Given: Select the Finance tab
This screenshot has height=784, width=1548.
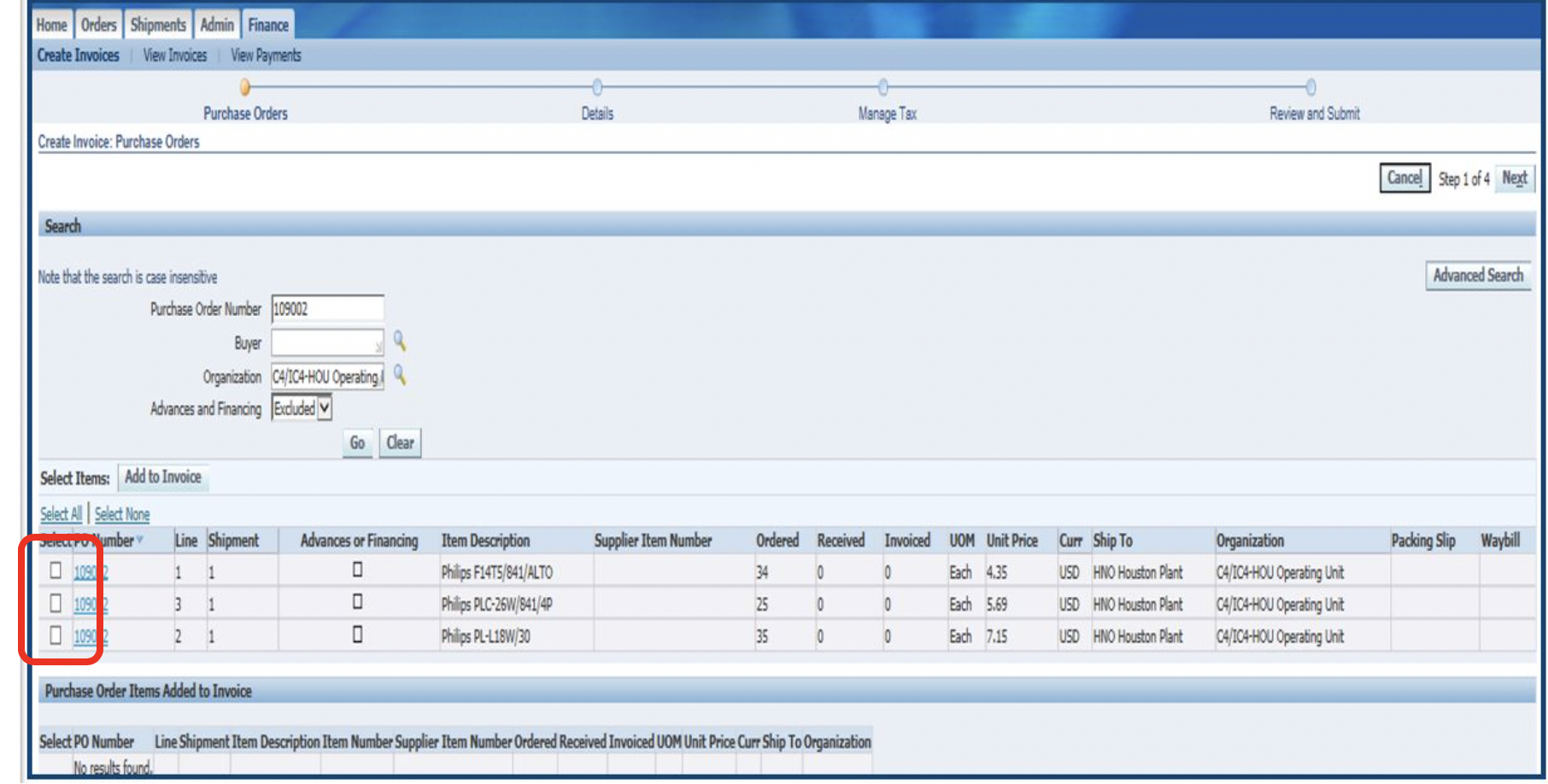Looking at the screenshot, I should tap(268, 25).
